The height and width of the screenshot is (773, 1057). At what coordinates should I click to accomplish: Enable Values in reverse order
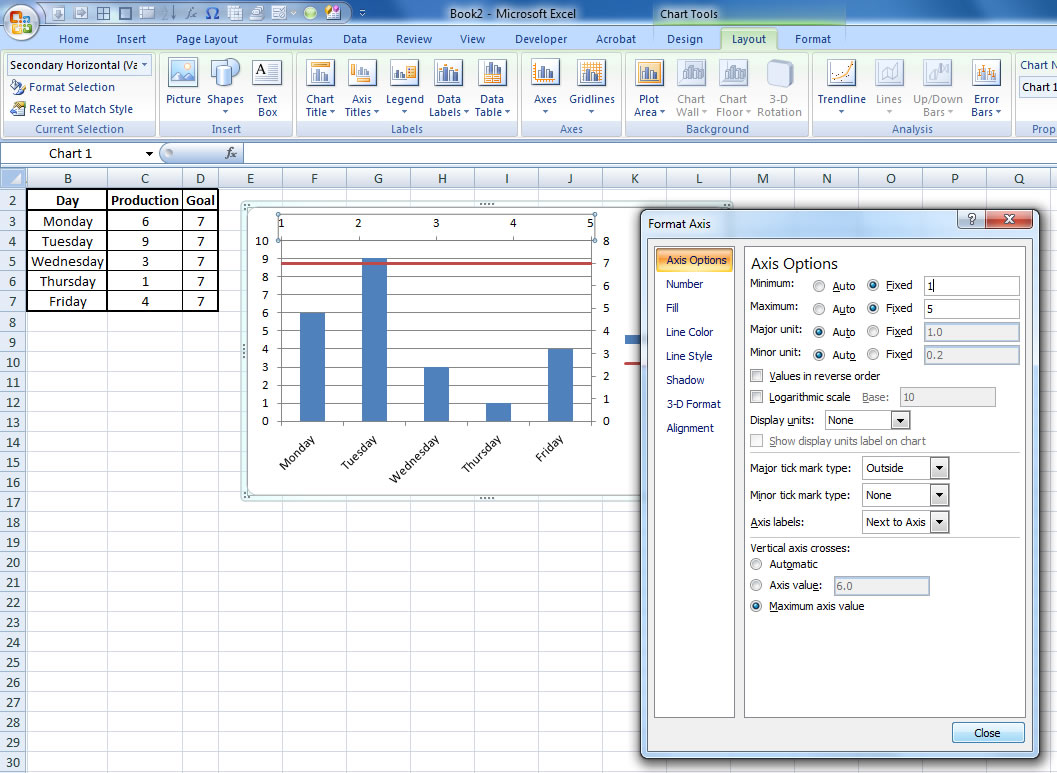pyautogui.click(x=757, y=376)
